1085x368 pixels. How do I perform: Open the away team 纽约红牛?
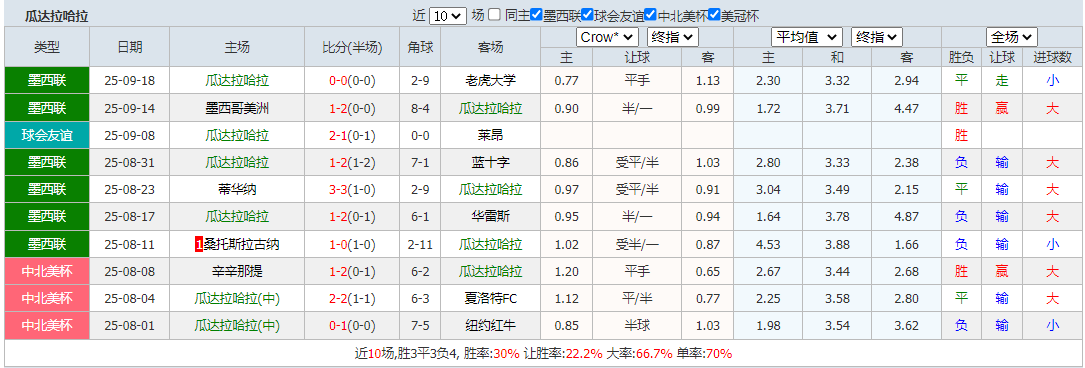coord(491,325)
